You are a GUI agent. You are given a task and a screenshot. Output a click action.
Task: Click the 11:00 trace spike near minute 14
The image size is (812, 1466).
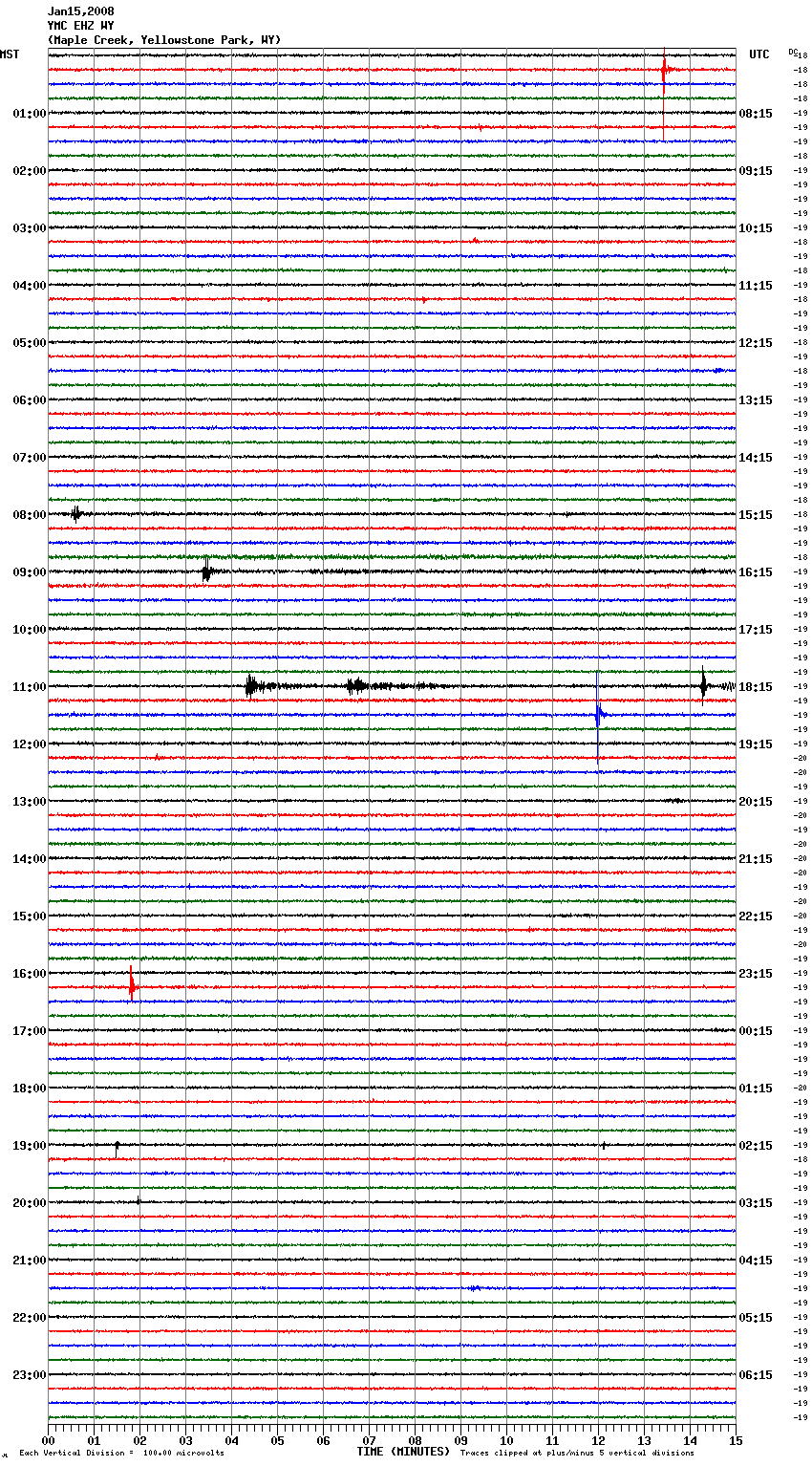(x=703, y=685)
